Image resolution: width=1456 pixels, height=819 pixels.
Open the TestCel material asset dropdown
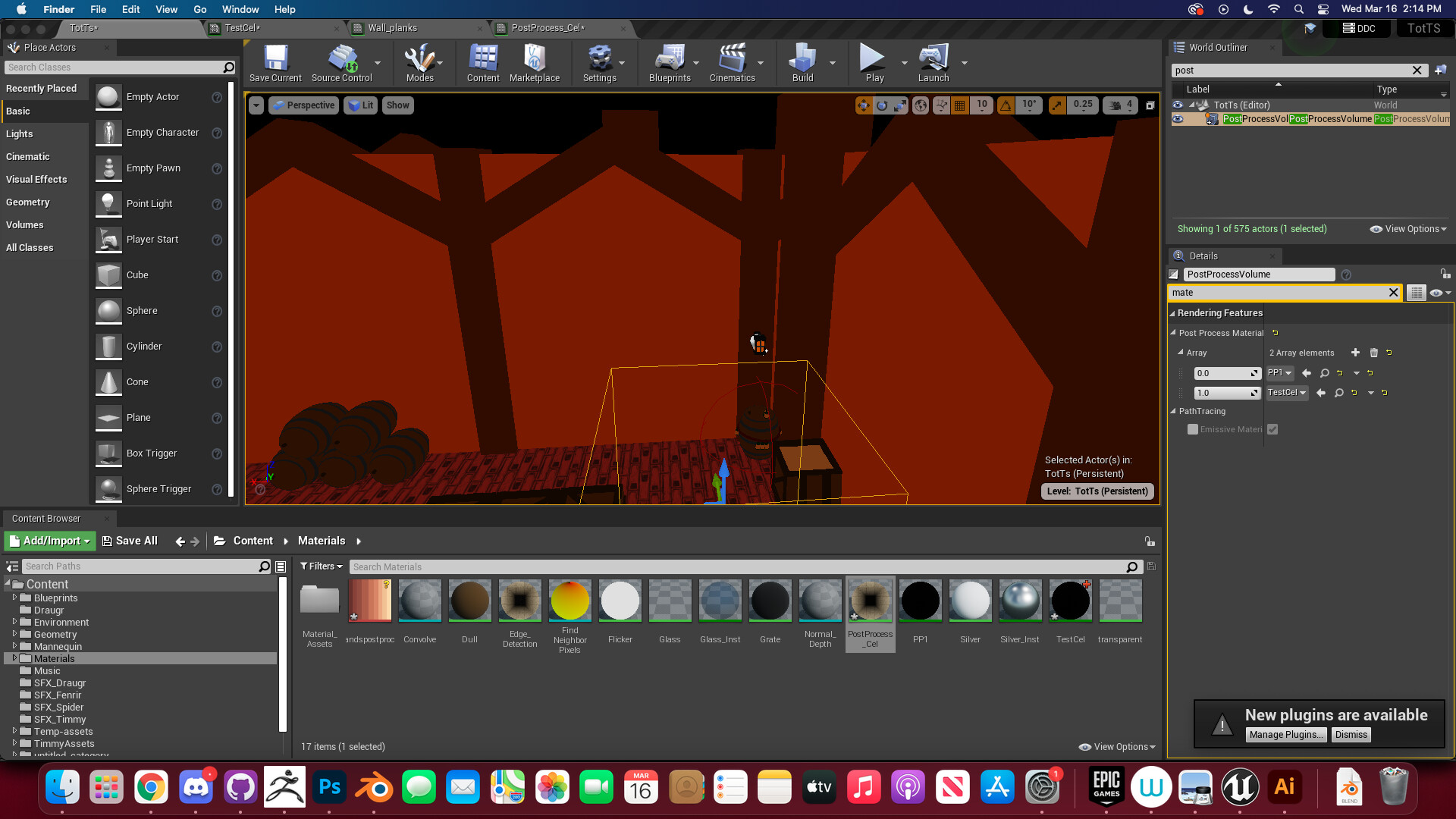pos(1287,393)
